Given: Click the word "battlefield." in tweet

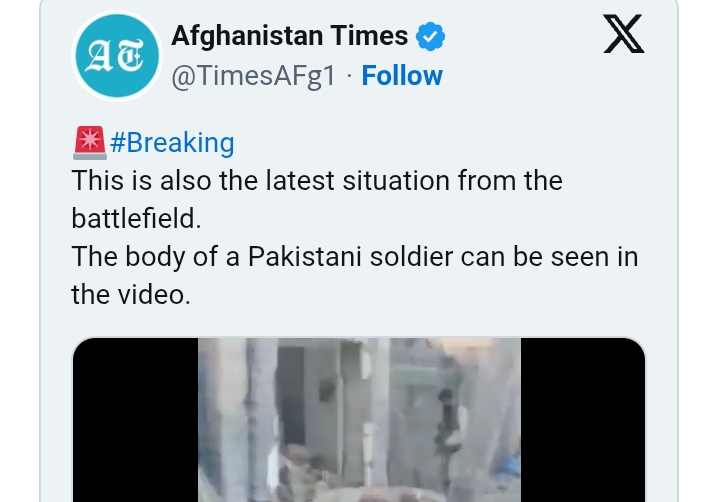Looking at the screenshot, I should coord(137,218).
